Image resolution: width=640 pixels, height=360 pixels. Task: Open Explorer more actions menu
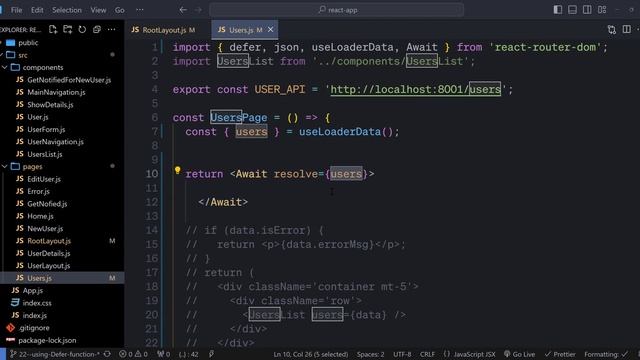click(x=111, y=29)
